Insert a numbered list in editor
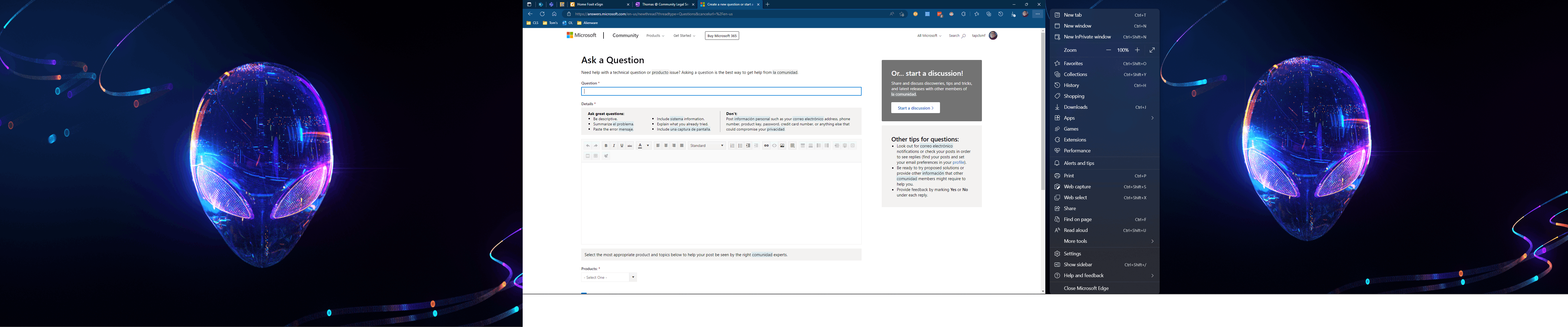The width and height of the screenshot is (1568, 327). [x=732, y=146]
